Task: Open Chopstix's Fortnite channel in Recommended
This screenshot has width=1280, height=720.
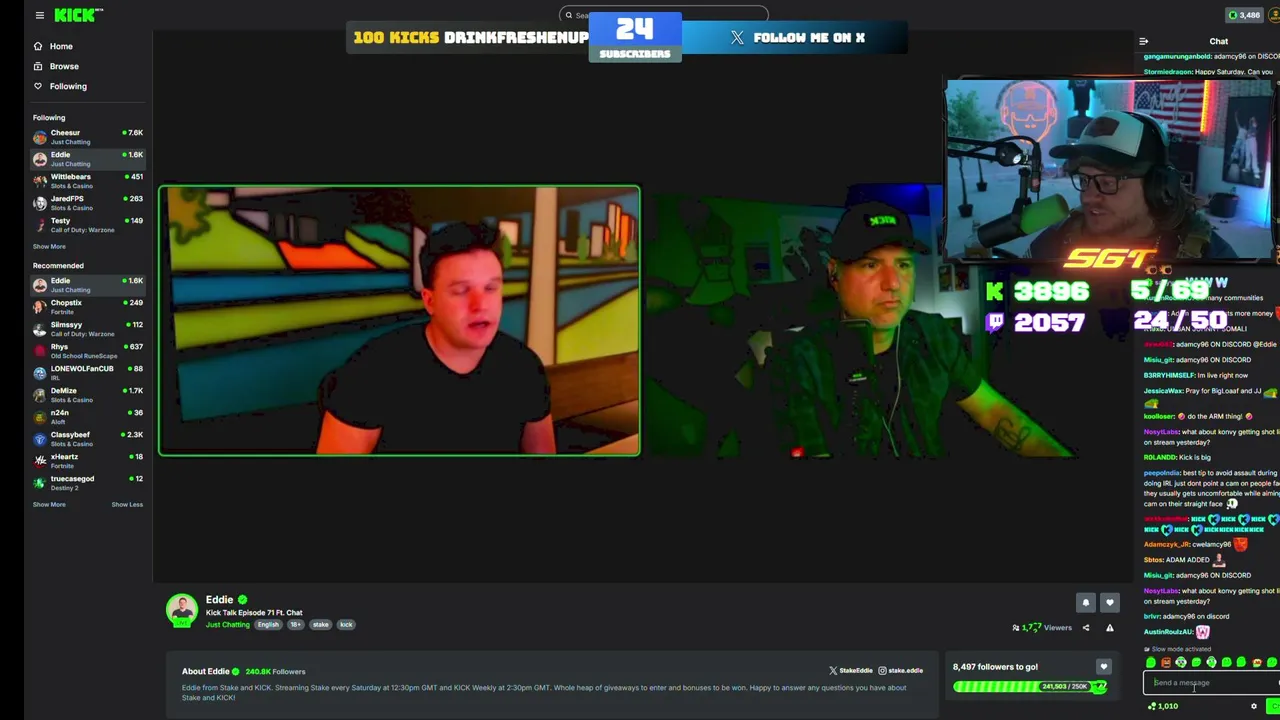Action: pos(88,307)
